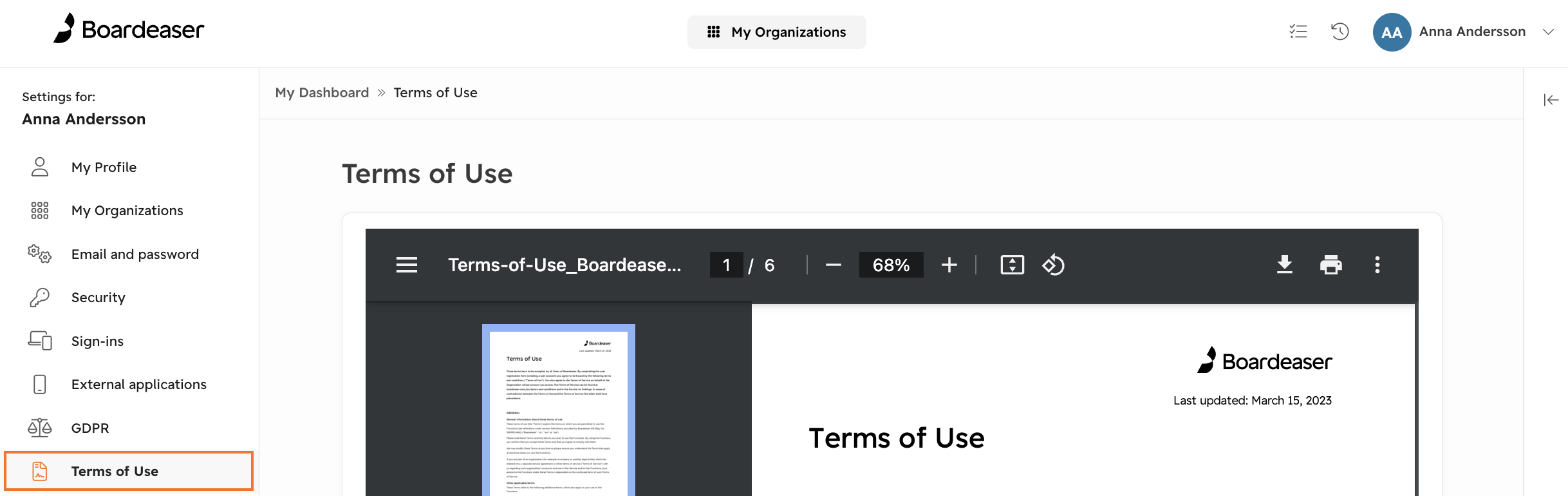Download the Terms of Use PDF
The width and height of the screenshot is (1568, 496).
[x=1285, y=265]
